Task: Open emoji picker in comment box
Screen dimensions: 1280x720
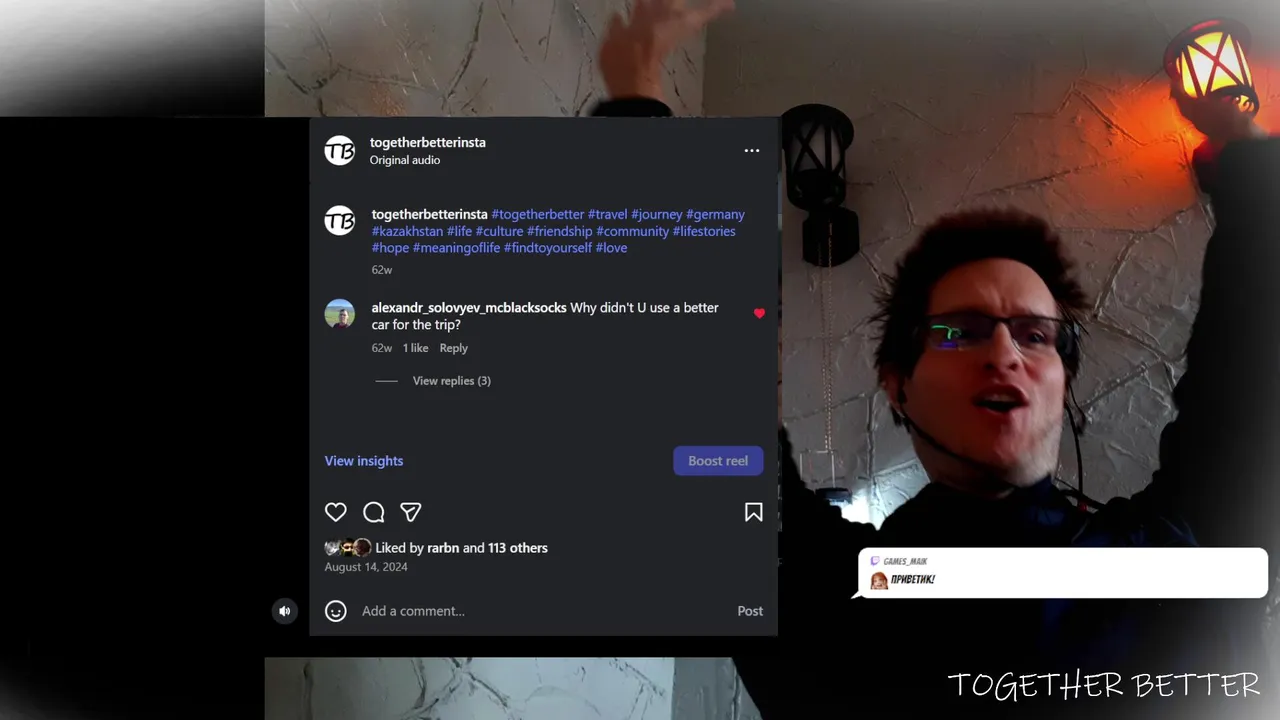Action: click(336, 611)
